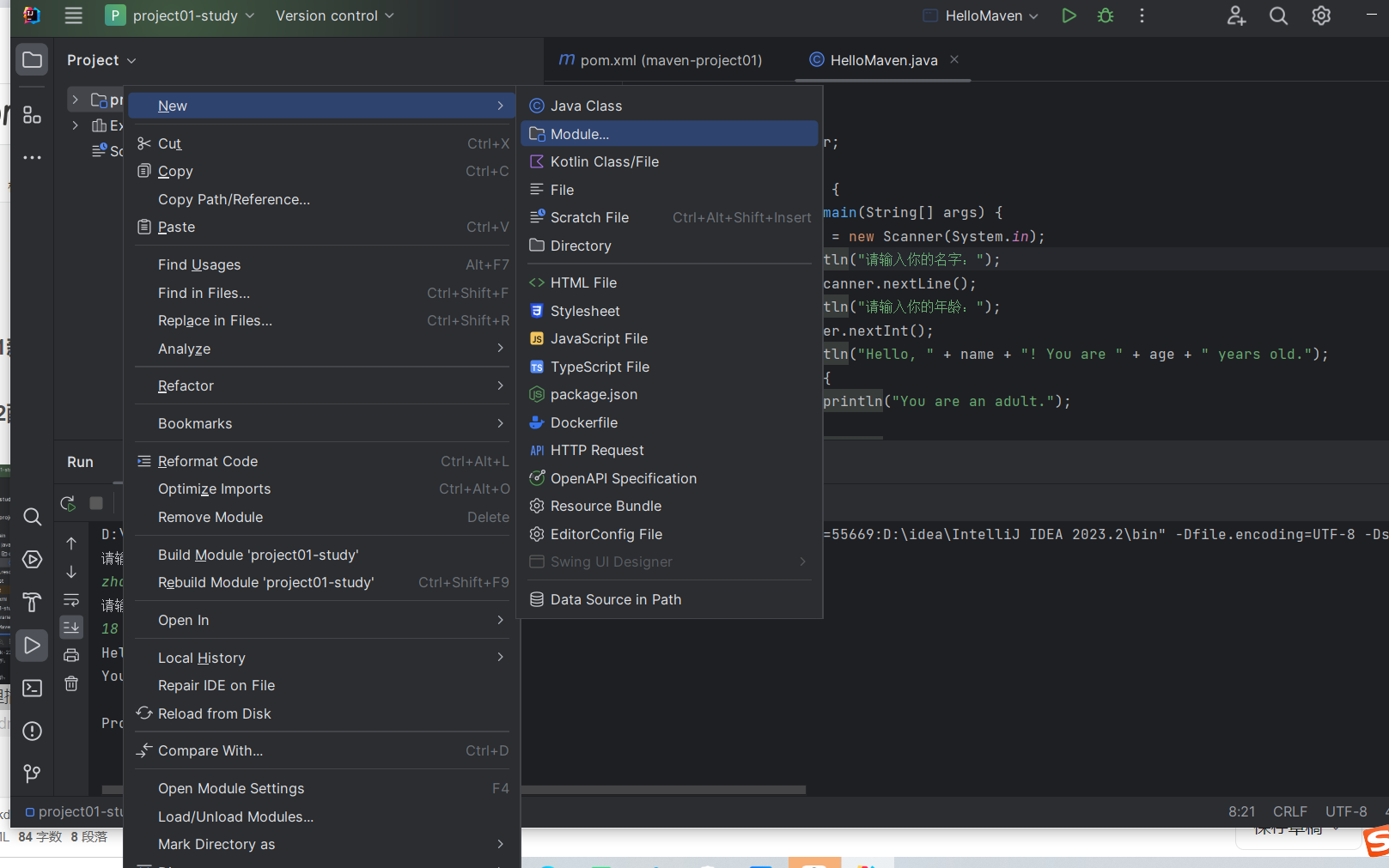This screenshot has width=1389, height=868.
Task: Open the Structure tool window icon
Action: pyautogui.click(x=32, y=115)
